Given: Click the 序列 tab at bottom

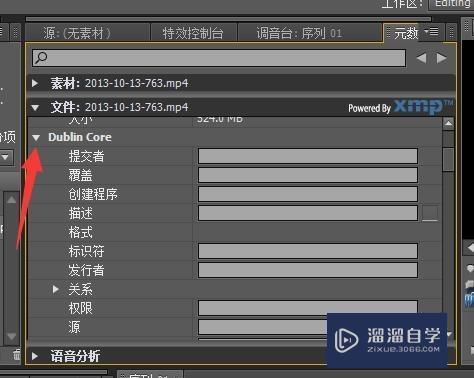Looking at the screenshot, I should click(x=149, y=375).
